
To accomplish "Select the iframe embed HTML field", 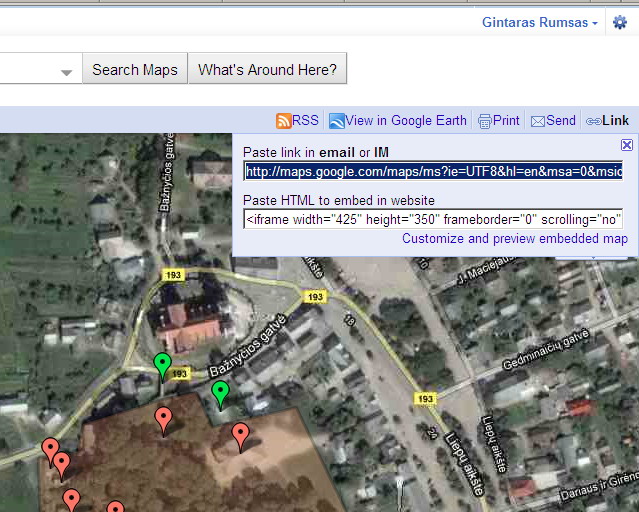I will (433, 219).
